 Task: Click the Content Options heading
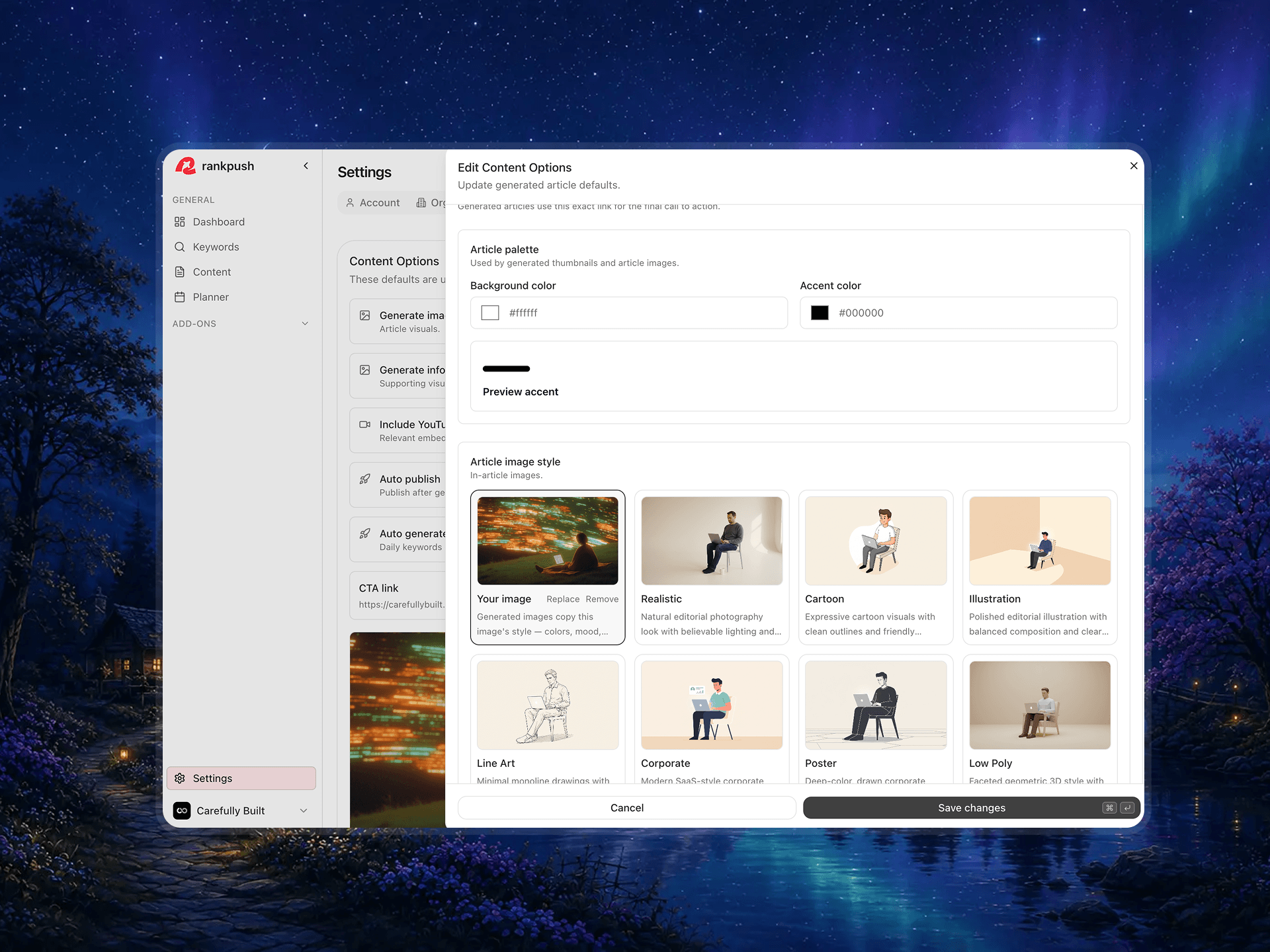(x=394, y=261)
